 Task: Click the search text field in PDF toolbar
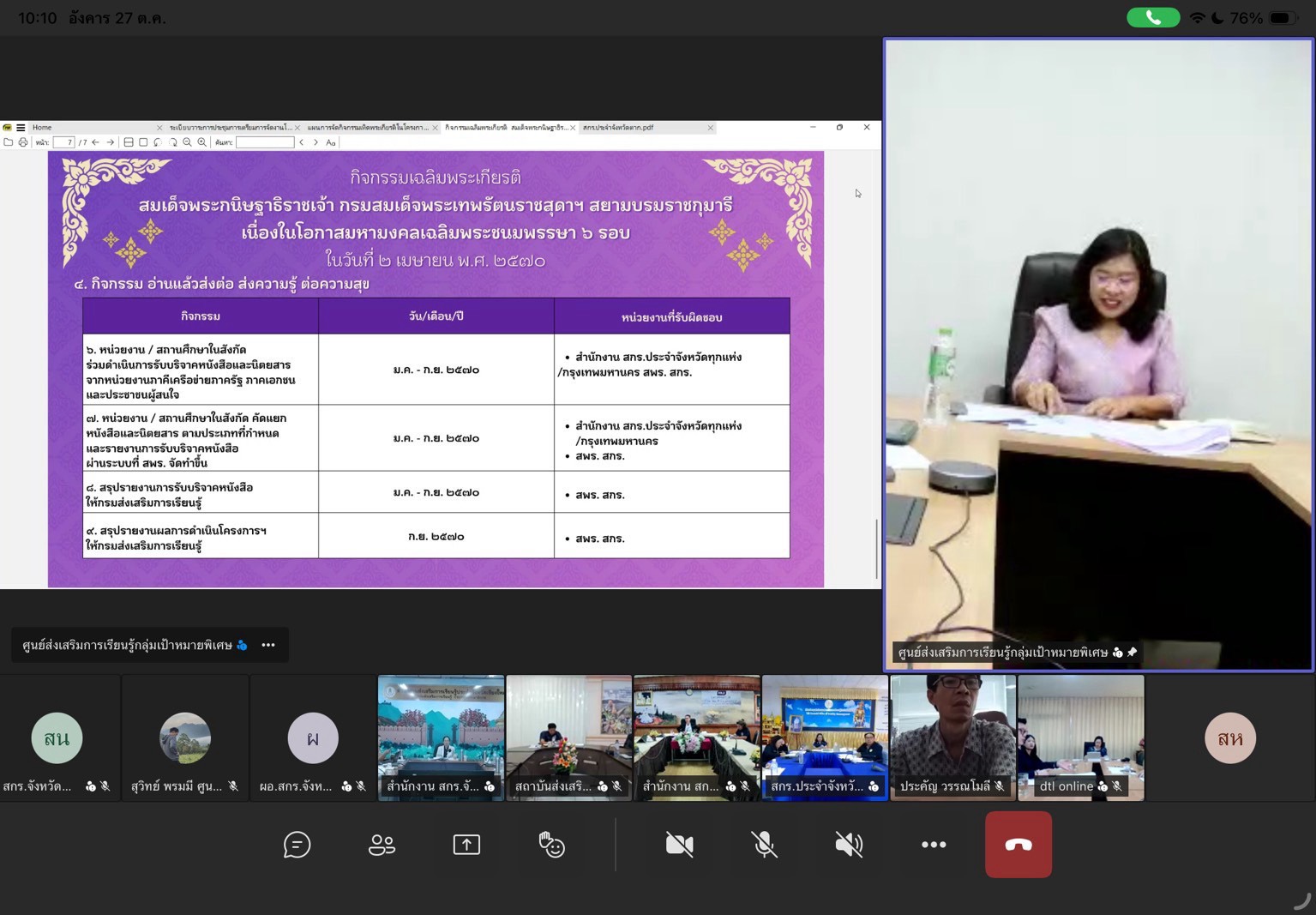click(265, 142)
